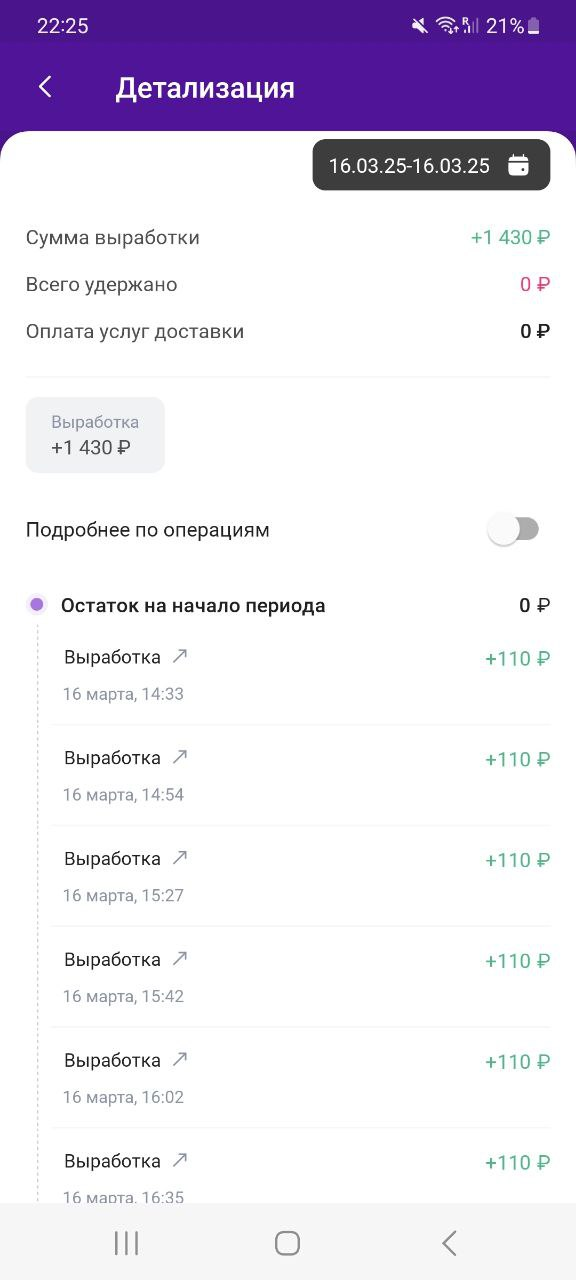Tap the purple period start marker dot
The width and height of the screenshot is (576, 1280).
[37, 604]
